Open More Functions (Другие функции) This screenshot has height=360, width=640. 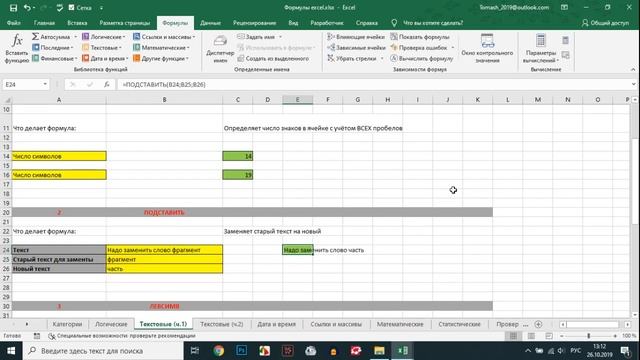pos(160,58)
